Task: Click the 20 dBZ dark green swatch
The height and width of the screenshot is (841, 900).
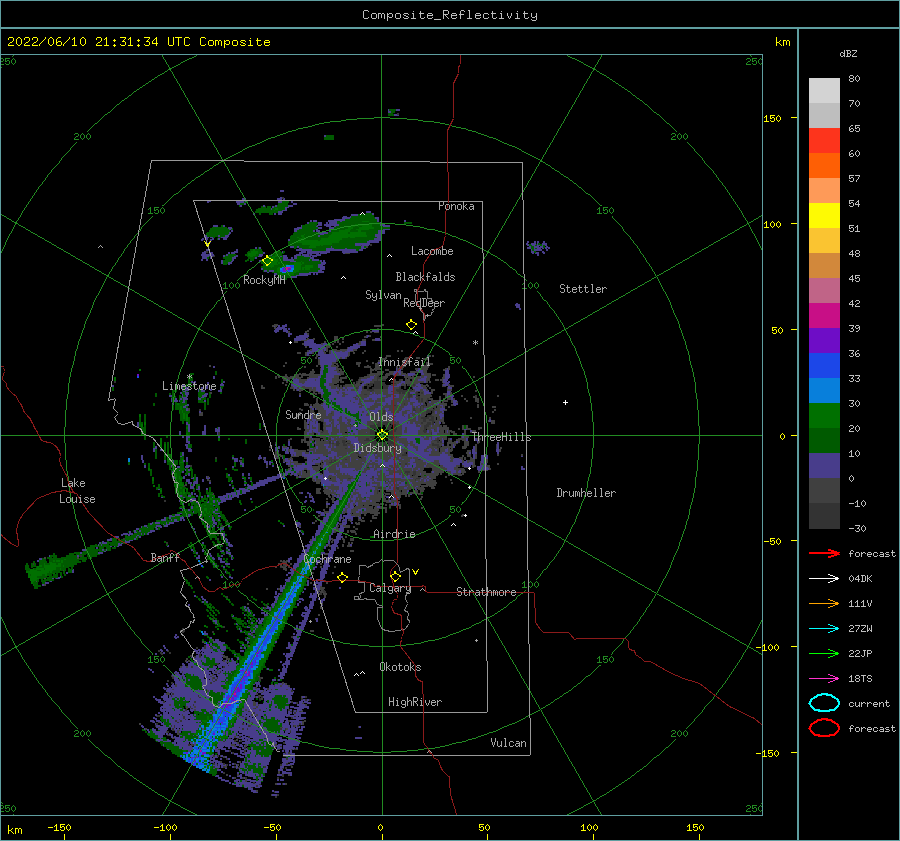Action: pos(824,440)
